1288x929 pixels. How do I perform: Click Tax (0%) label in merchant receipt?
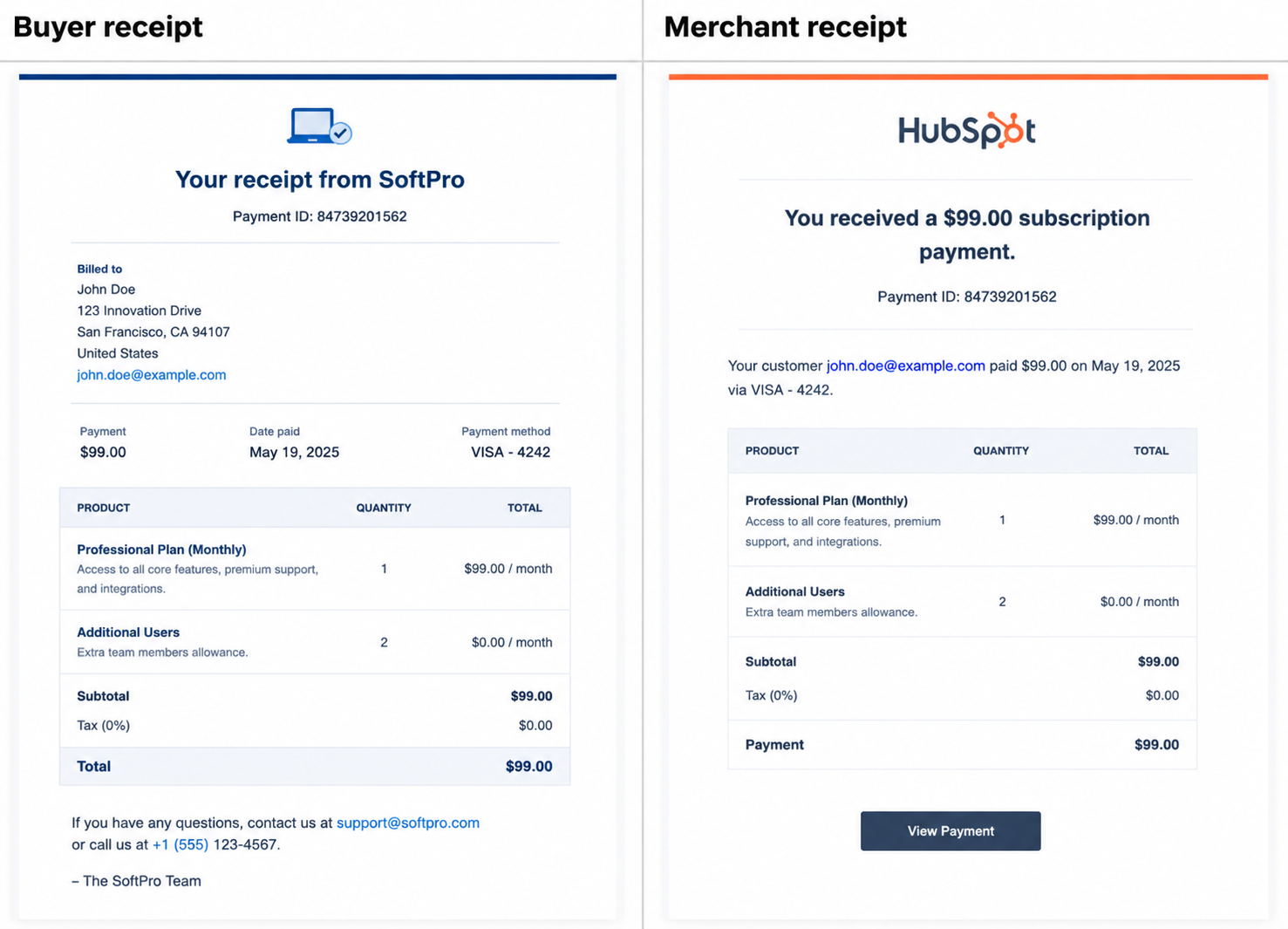(x=772, y=695)
